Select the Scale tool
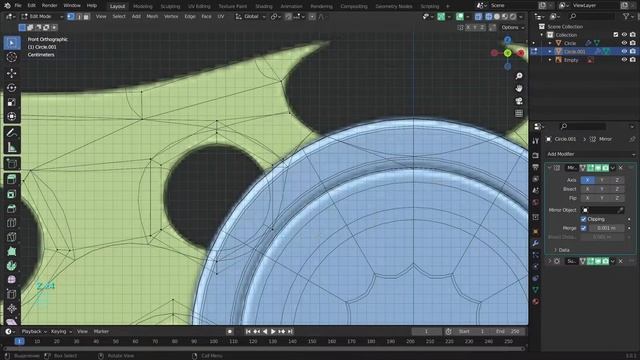Image resolution: width=640 pixels, height=360 pixels. click(x=12, y=102)
